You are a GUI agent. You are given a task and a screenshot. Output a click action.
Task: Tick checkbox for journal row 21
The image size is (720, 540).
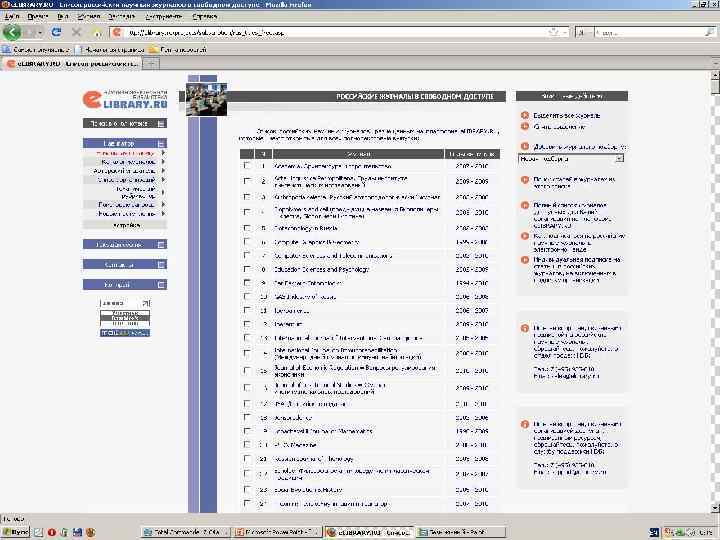[x=247, y=458]
